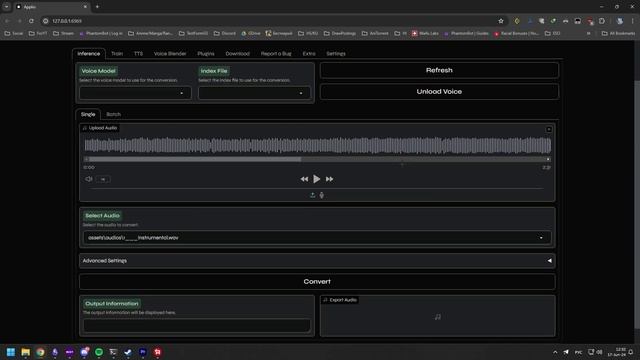The width and height of the screenshot is (640, 360).
Task: Select the Inference tab
Action: pos(89,53)
